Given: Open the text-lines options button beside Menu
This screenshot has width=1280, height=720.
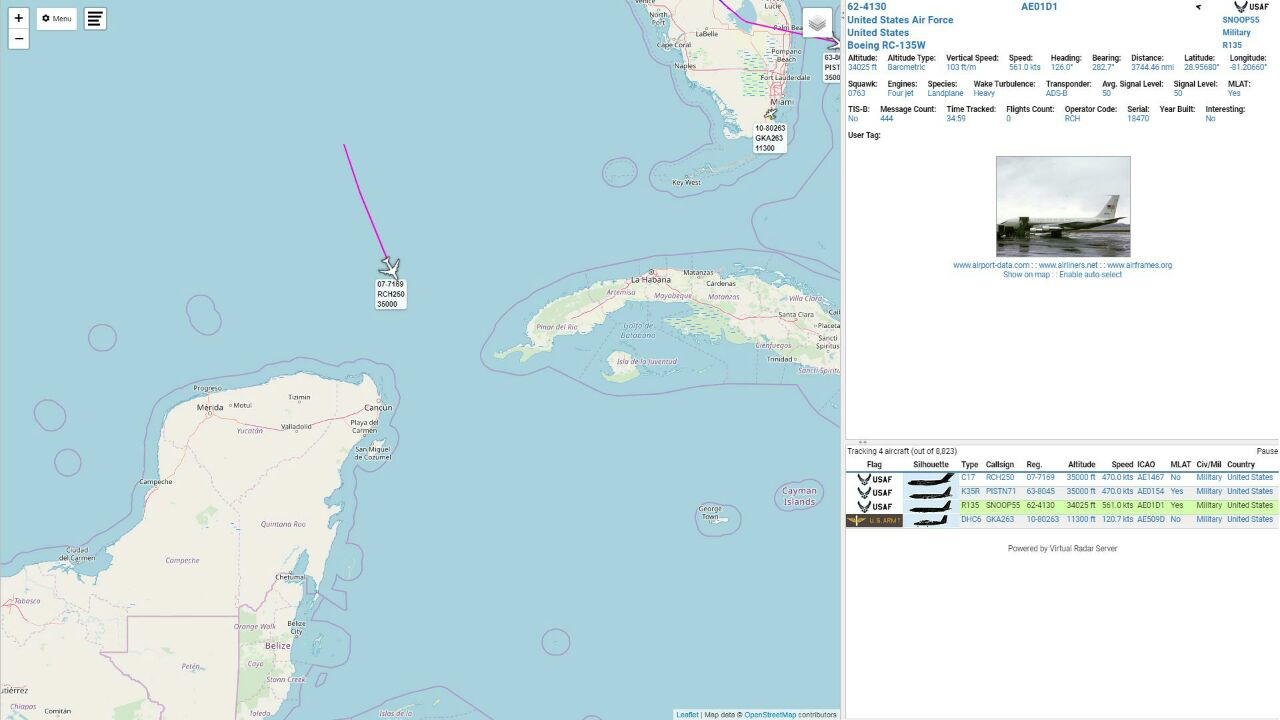Looking at the screenshot, I should coord(95,19).
